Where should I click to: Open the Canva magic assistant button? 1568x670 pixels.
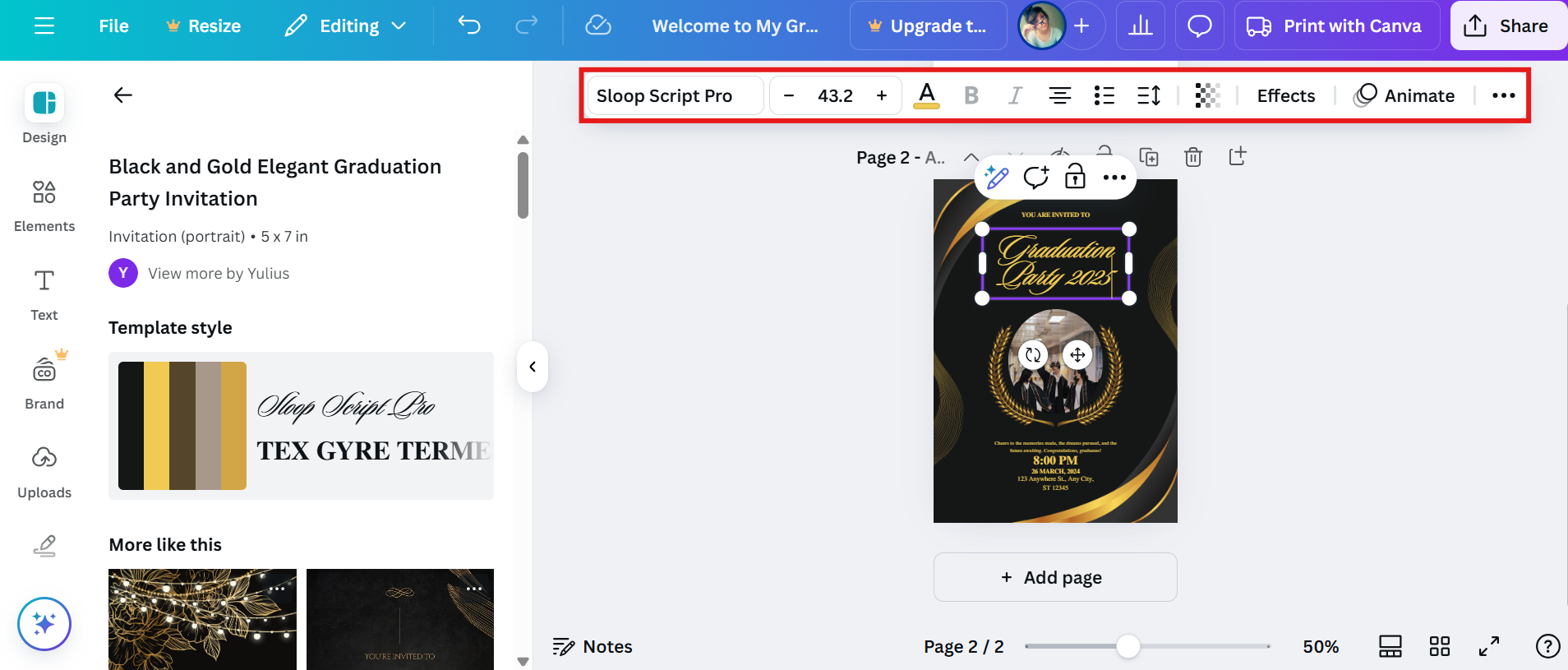click(44, 624)
